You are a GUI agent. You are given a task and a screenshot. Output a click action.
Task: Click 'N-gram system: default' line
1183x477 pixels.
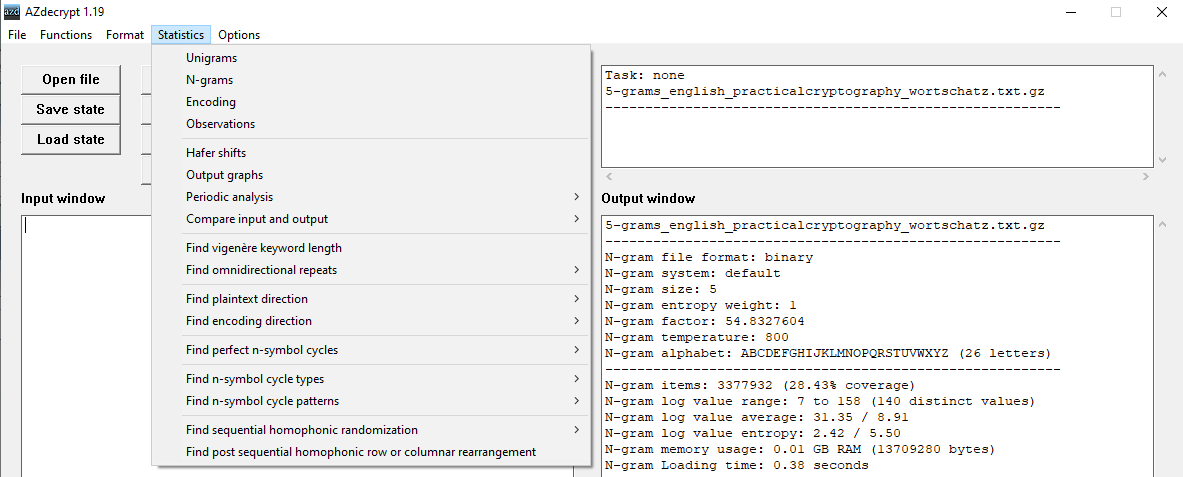tap(693, 273)
